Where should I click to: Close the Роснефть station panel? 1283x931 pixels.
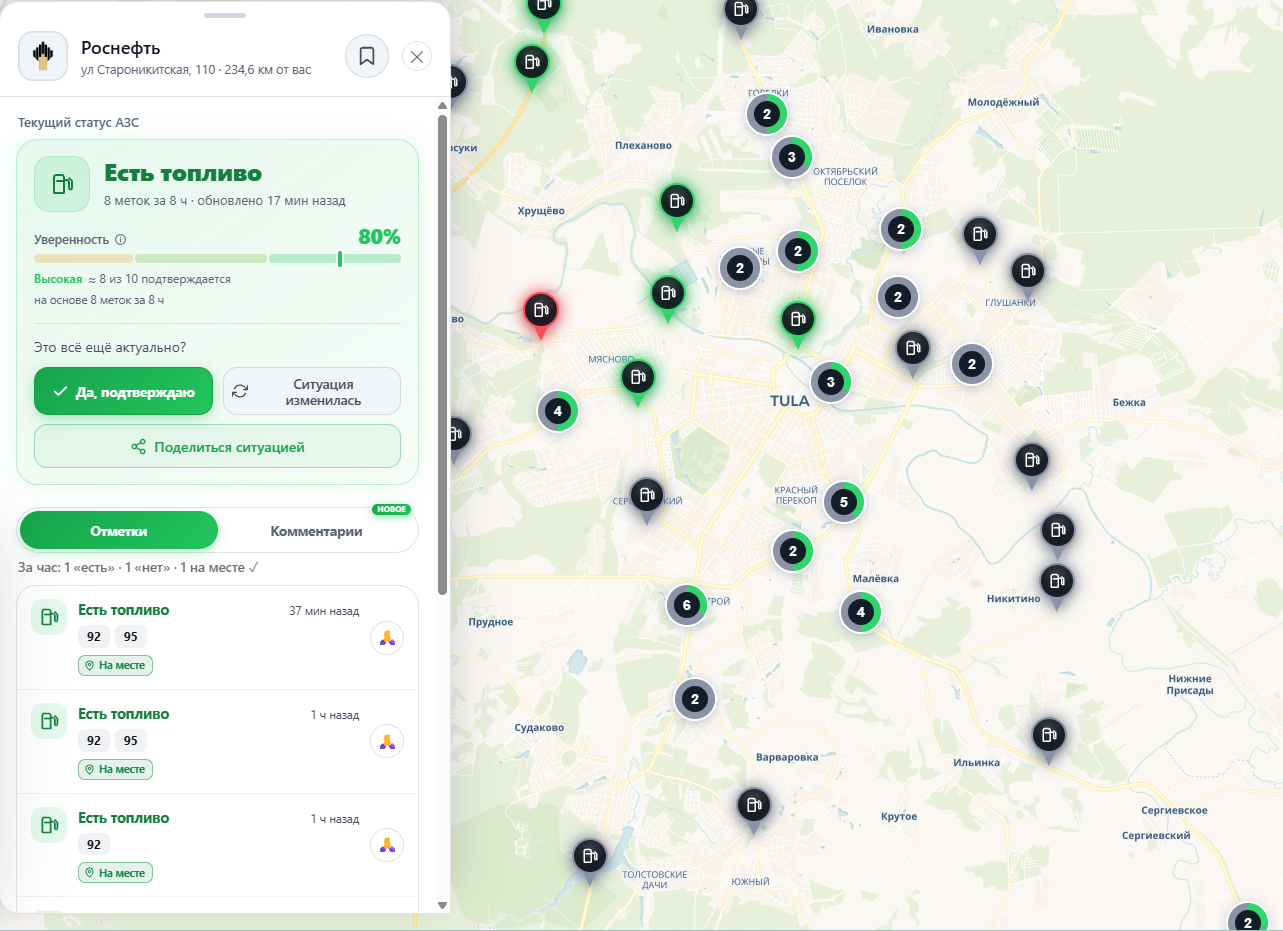click(x=417, y=56)
